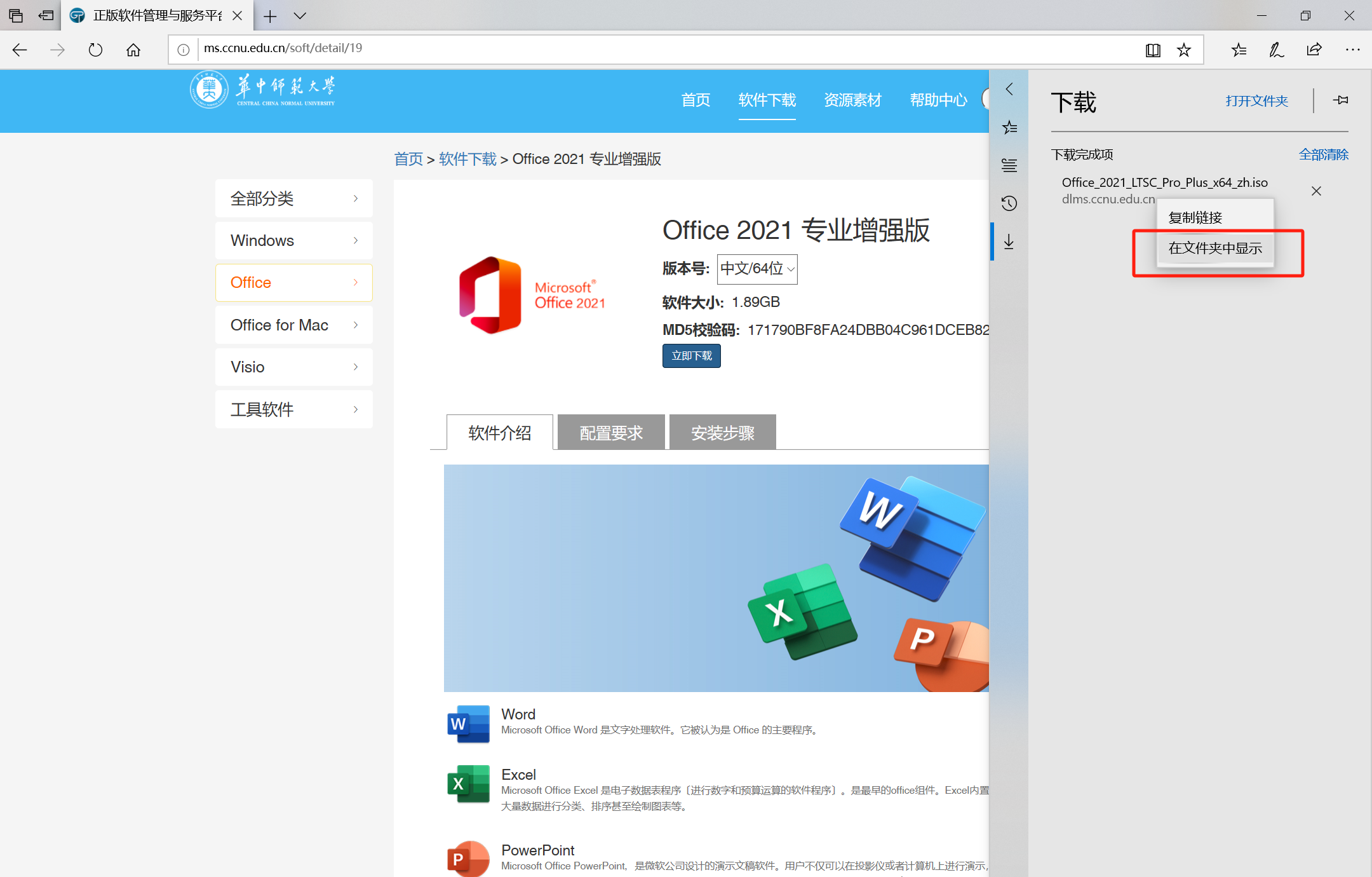Add page to favorites star
This screenshot has width=1372, height=877.
(x=1184, y=50)
